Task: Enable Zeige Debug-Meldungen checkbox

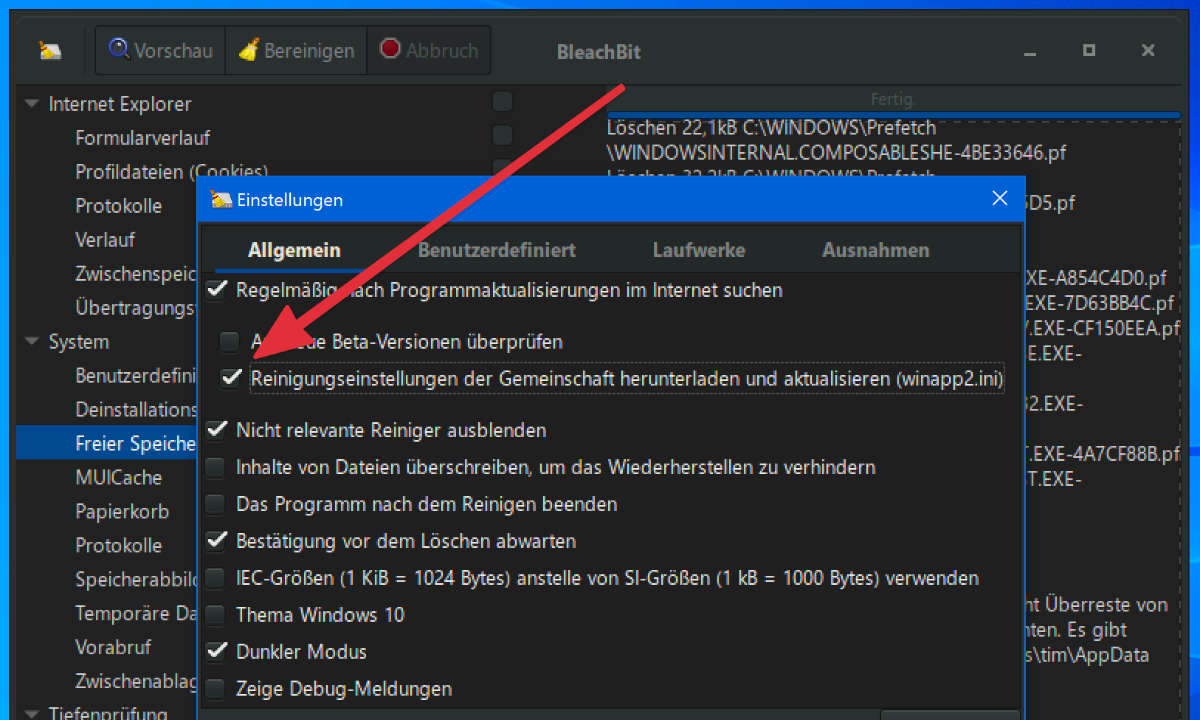Action: (216, 689)
